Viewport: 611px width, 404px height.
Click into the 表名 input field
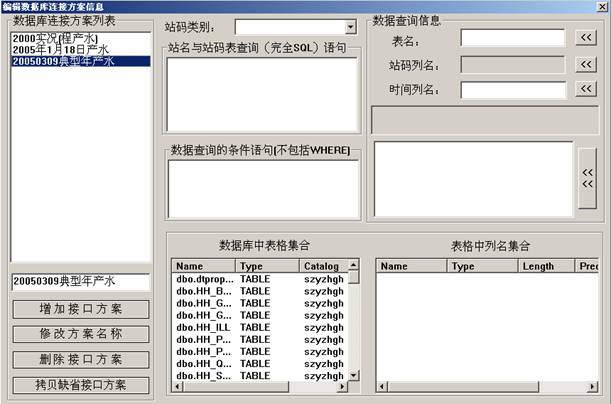pos(513,38)
